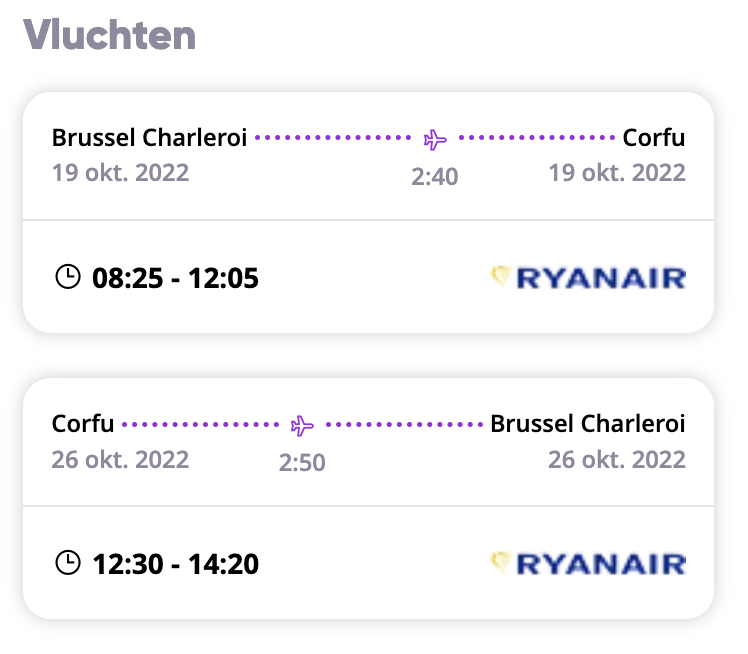The height and width of the screenshot is (654, 748).
Task: Click 26 okt. 2022 arrival date under Brussel Charleroi
Action: [x=617, y=459]
